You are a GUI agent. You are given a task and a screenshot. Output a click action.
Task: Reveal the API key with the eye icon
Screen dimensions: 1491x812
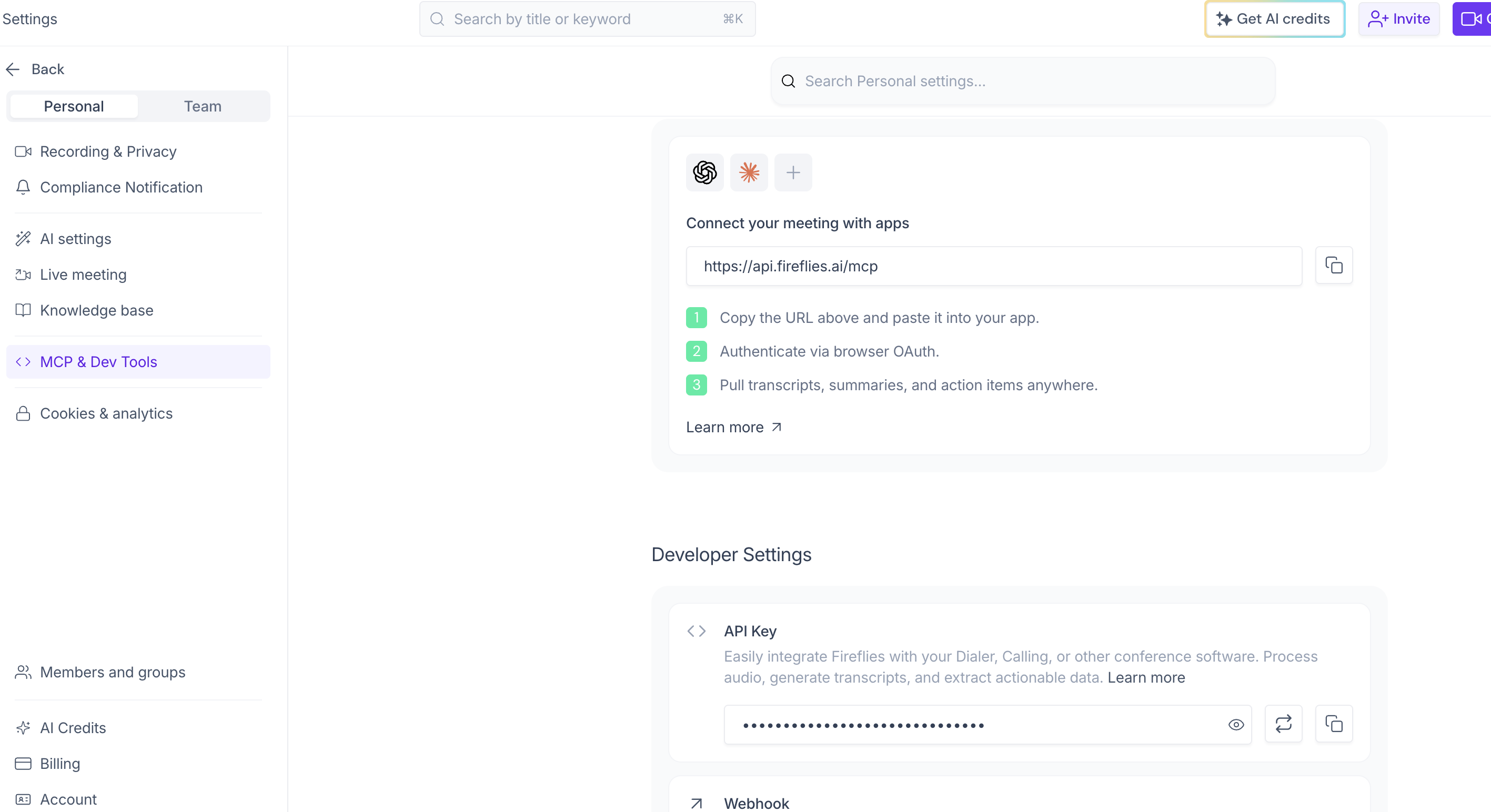1236,725
